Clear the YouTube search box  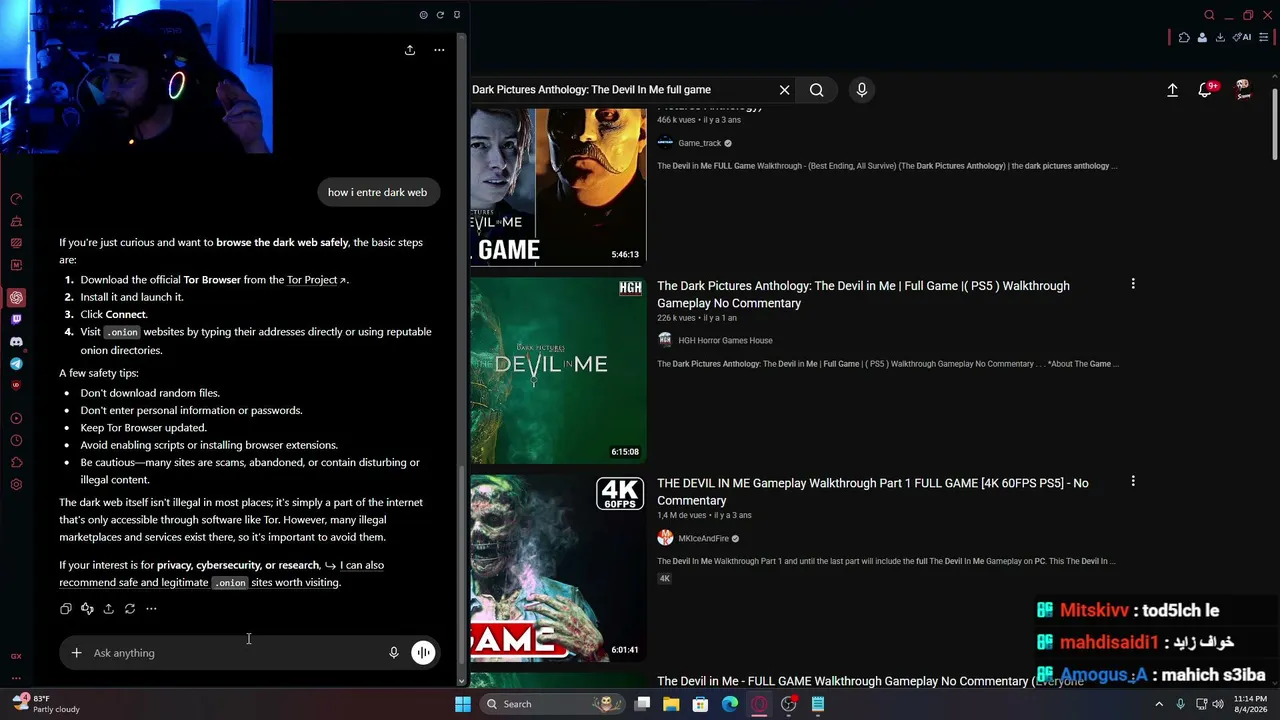click(x=785, y=90)
